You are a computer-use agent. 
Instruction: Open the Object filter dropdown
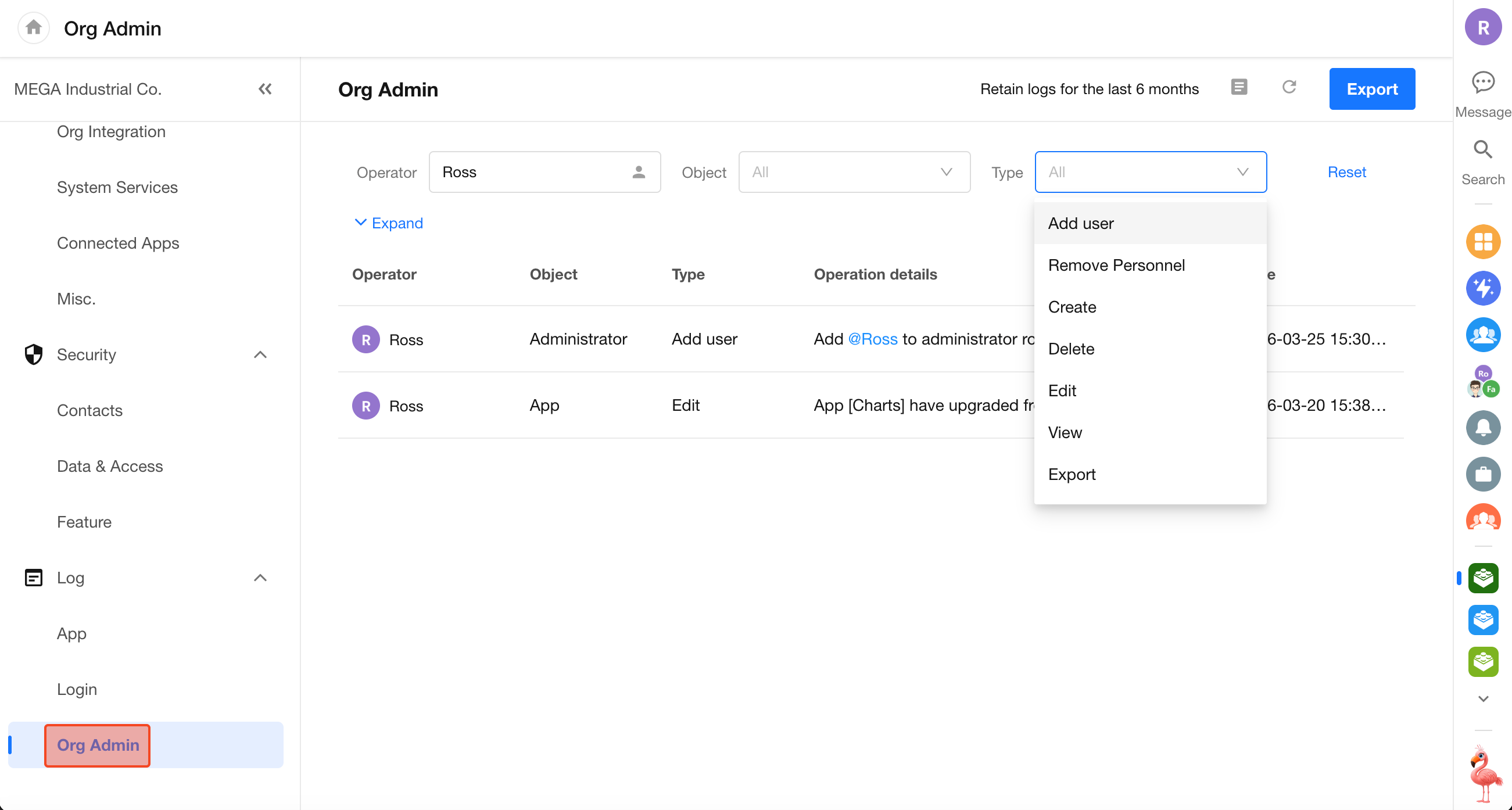pyautogui.click(x=854, y=172)
